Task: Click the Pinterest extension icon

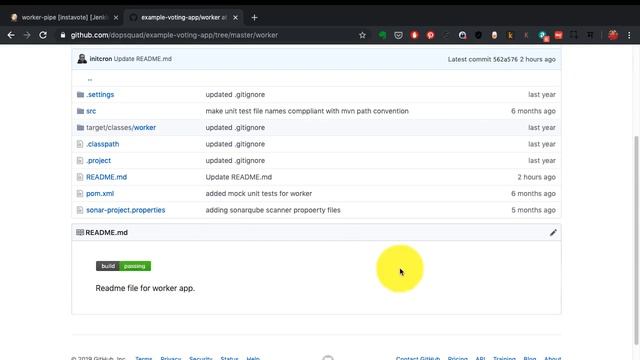Action: (x=430, y=36)
